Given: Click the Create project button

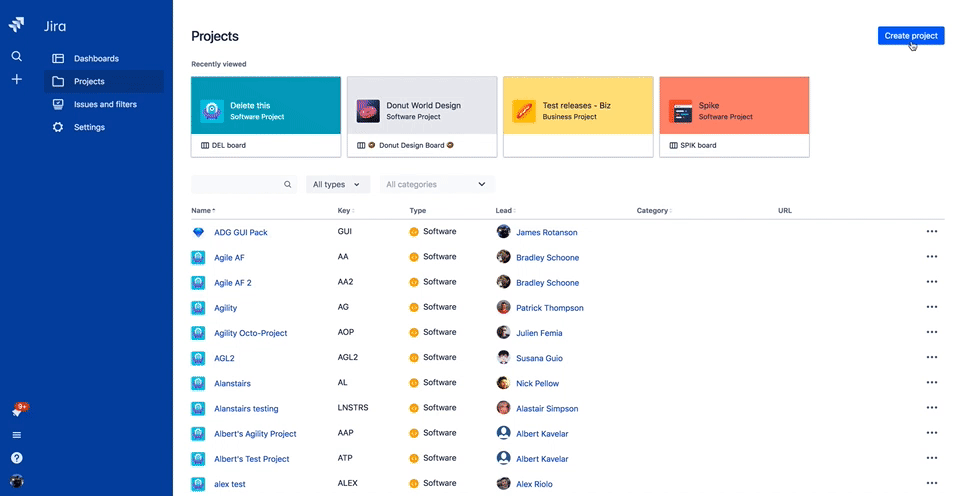Looking at the screenshot, I should click(910, 36).
